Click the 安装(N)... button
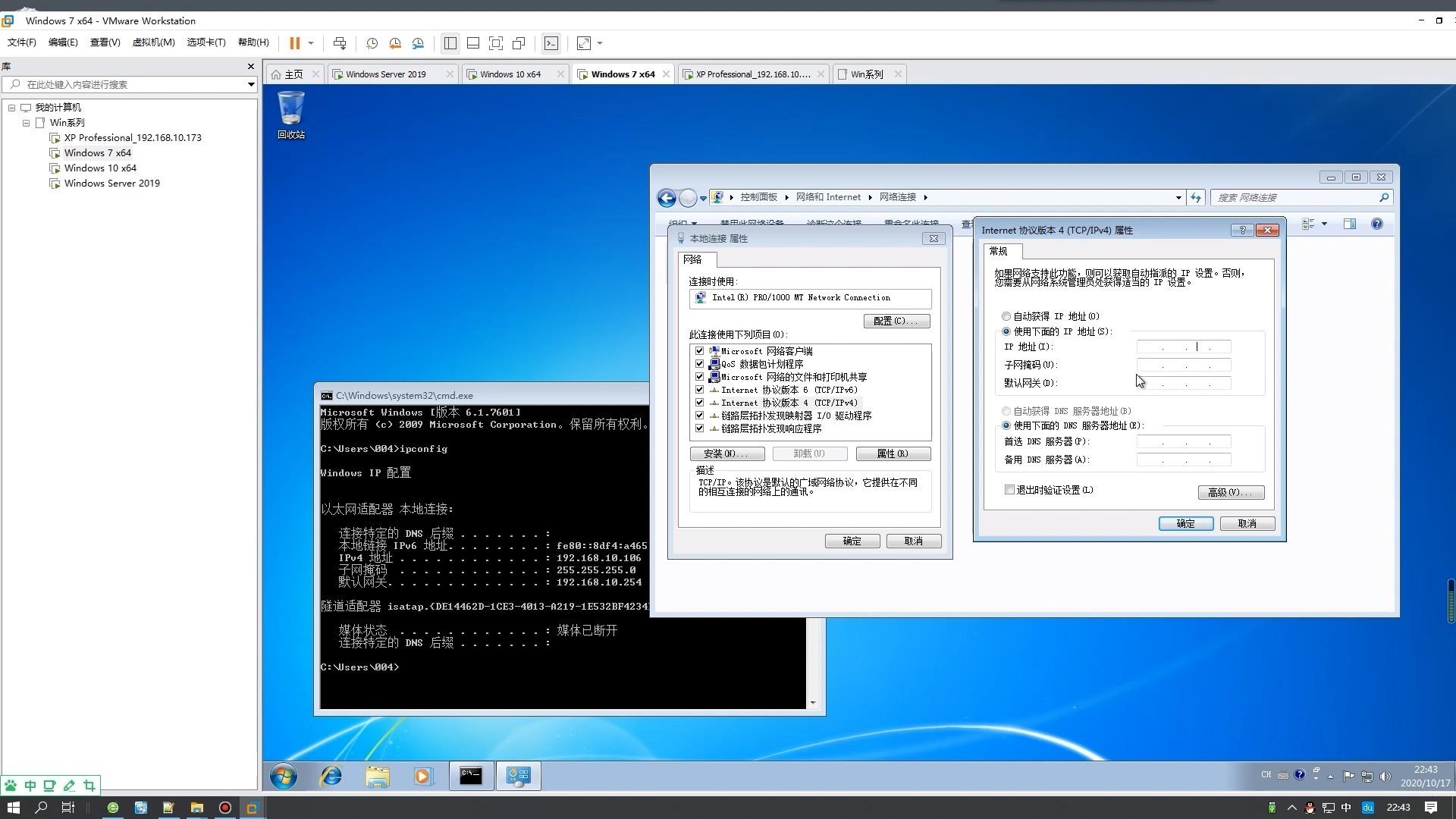The height and width of the screenshot is (819, 1456). pos(726,453)
